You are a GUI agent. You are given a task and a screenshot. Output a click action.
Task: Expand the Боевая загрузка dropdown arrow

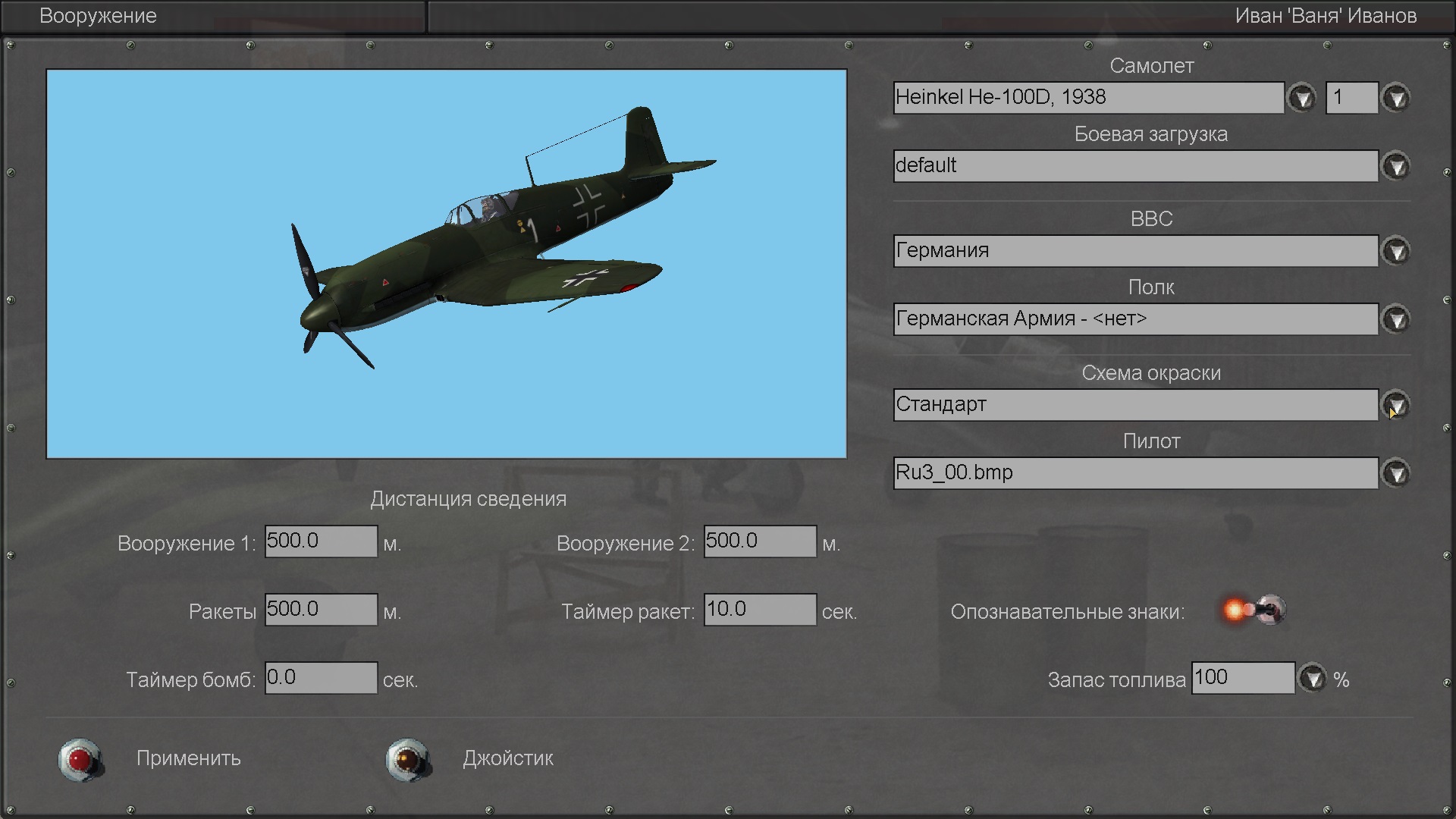1395,166
